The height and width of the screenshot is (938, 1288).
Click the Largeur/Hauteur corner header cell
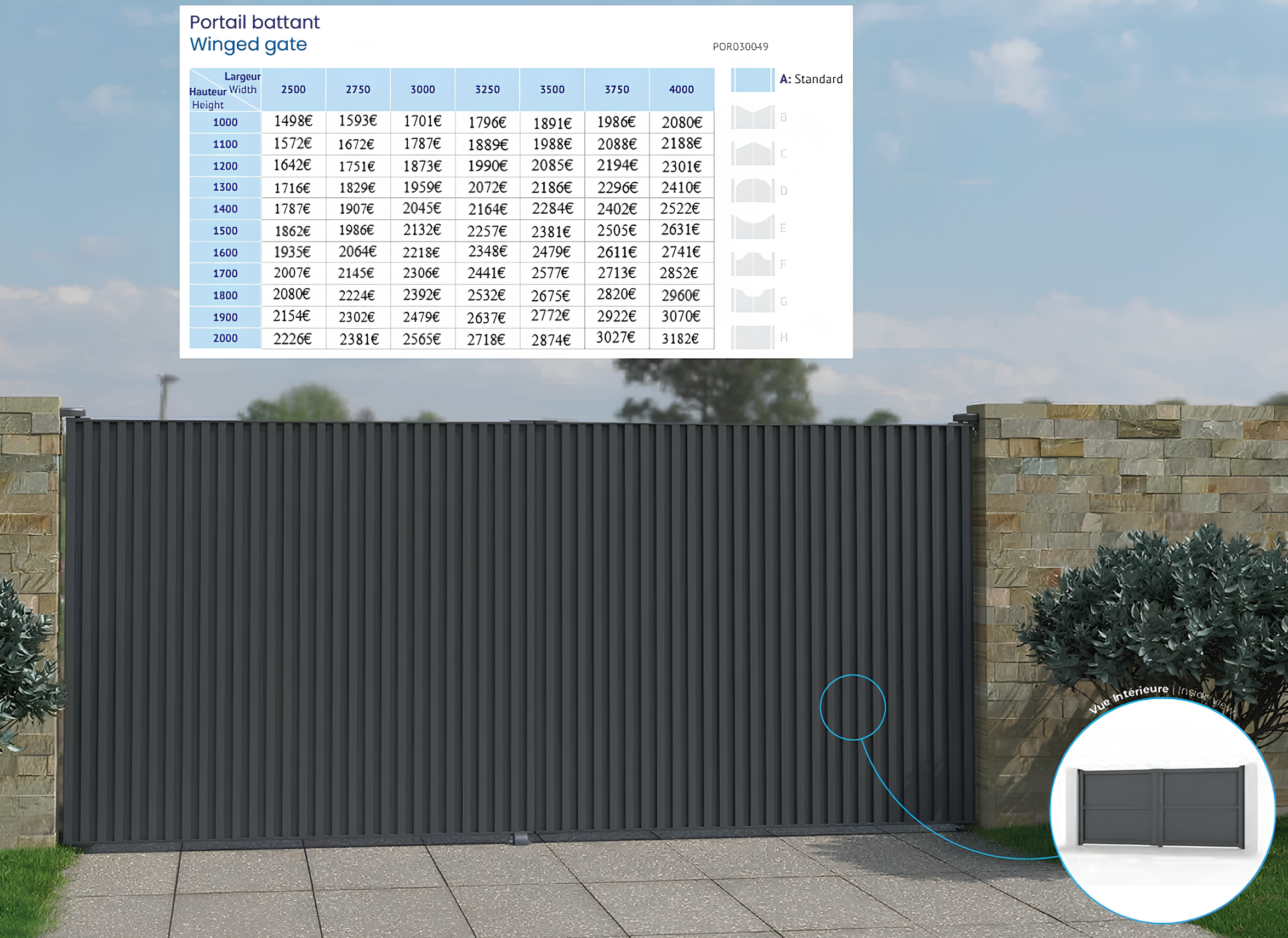click(x=225, y=90)
